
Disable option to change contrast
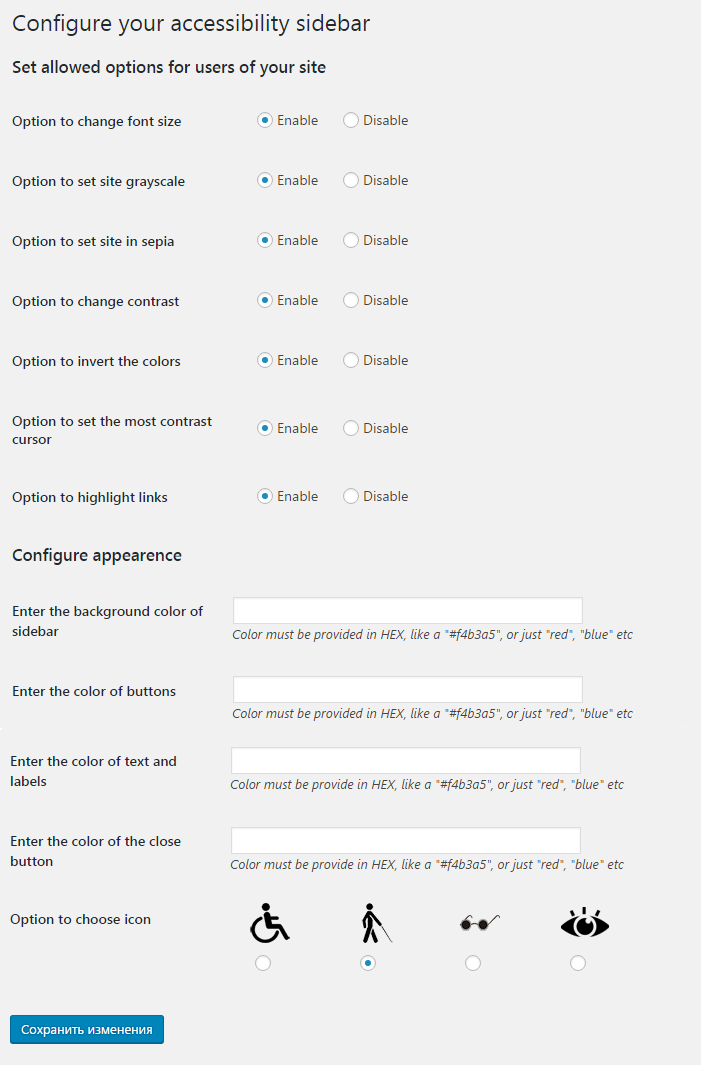click(x=350, y=300)
